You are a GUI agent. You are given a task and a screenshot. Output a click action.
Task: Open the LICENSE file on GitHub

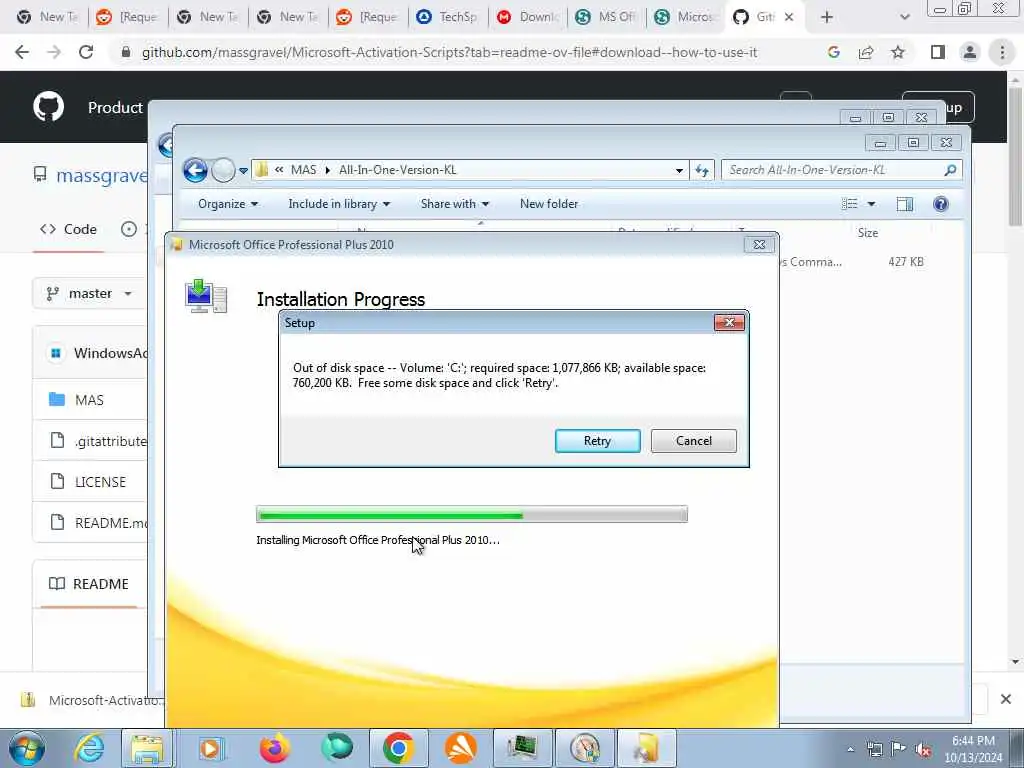tap(100, 482)
